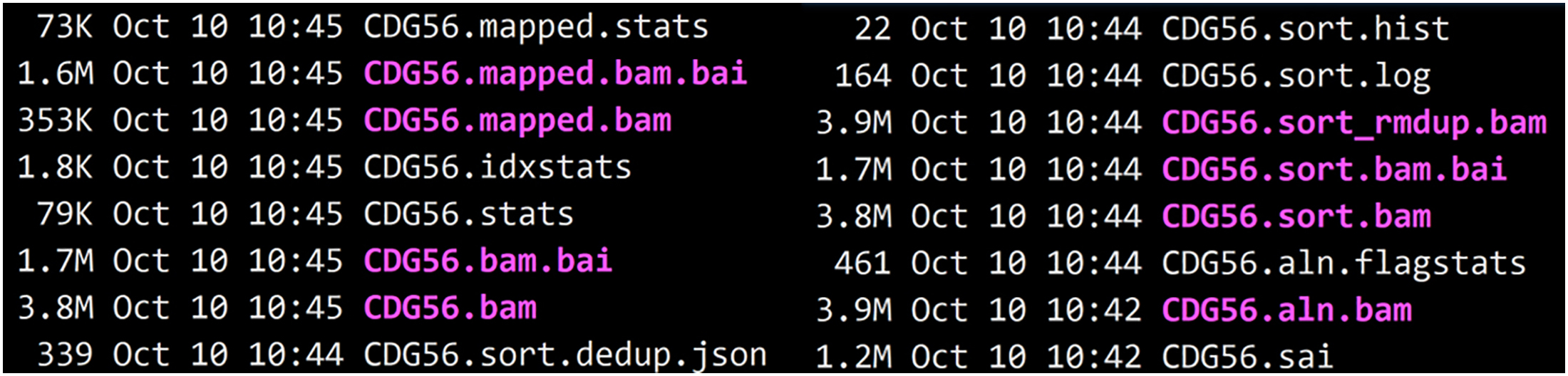Click the CDG56.aln.bam file name

[1286, 310]
